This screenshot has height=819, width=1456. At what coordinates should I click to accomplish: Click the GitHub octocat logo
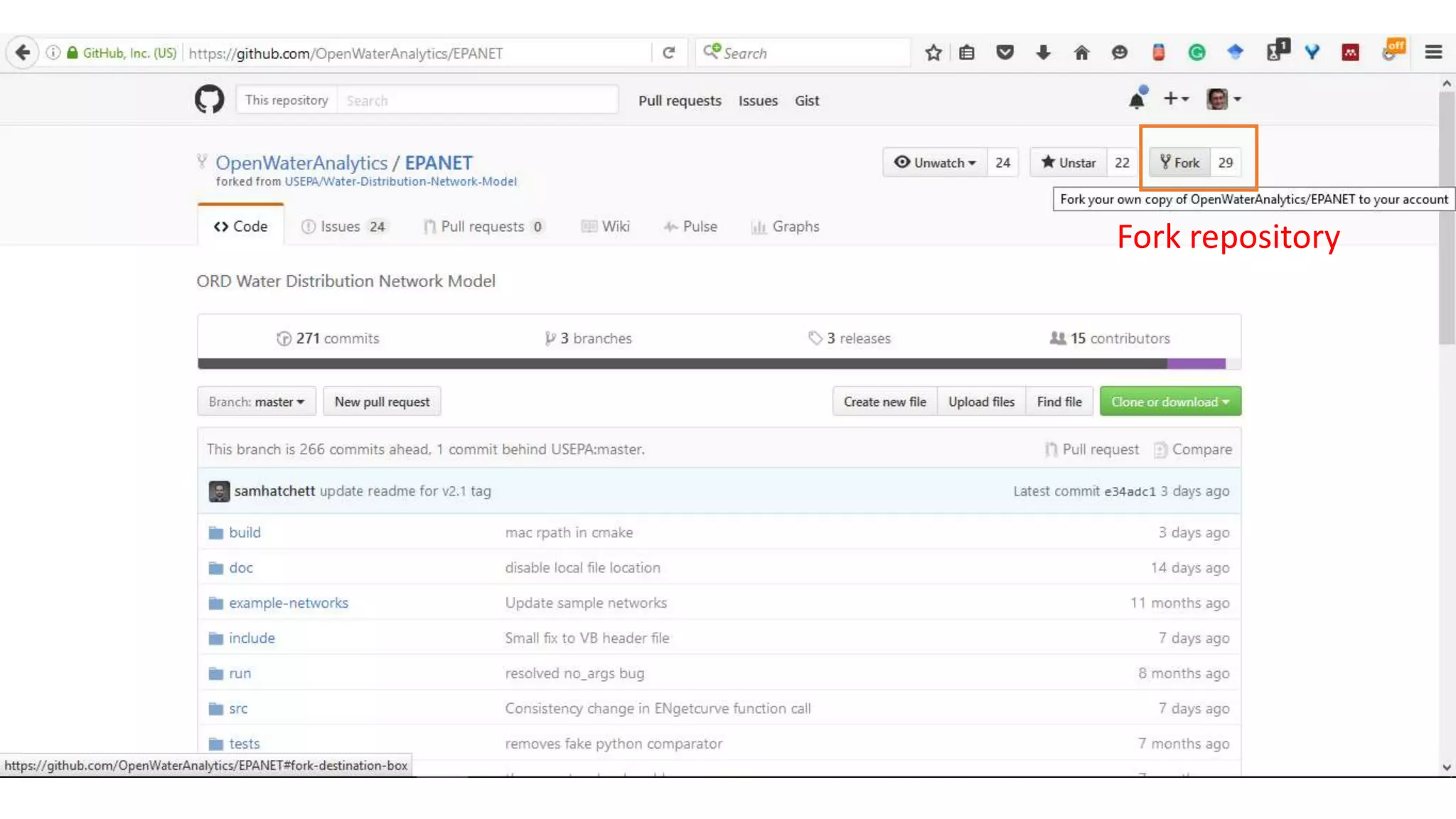[209, 100]
